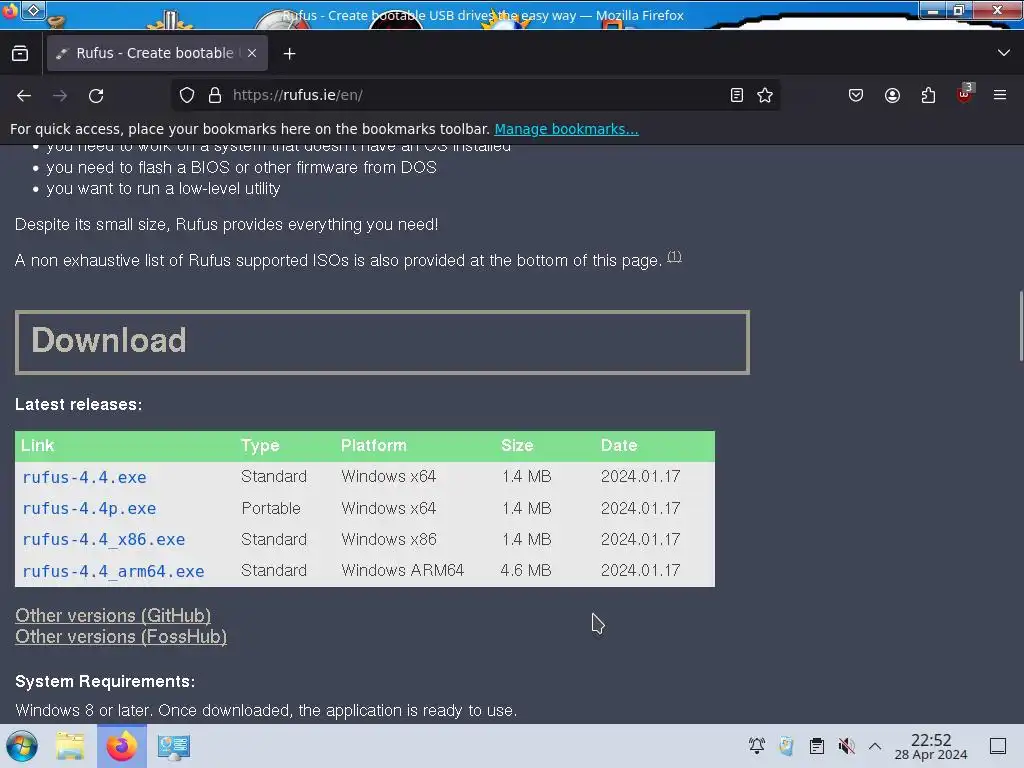
Task: Open the taskbar system settings app icon
Action: coord(173,746)
